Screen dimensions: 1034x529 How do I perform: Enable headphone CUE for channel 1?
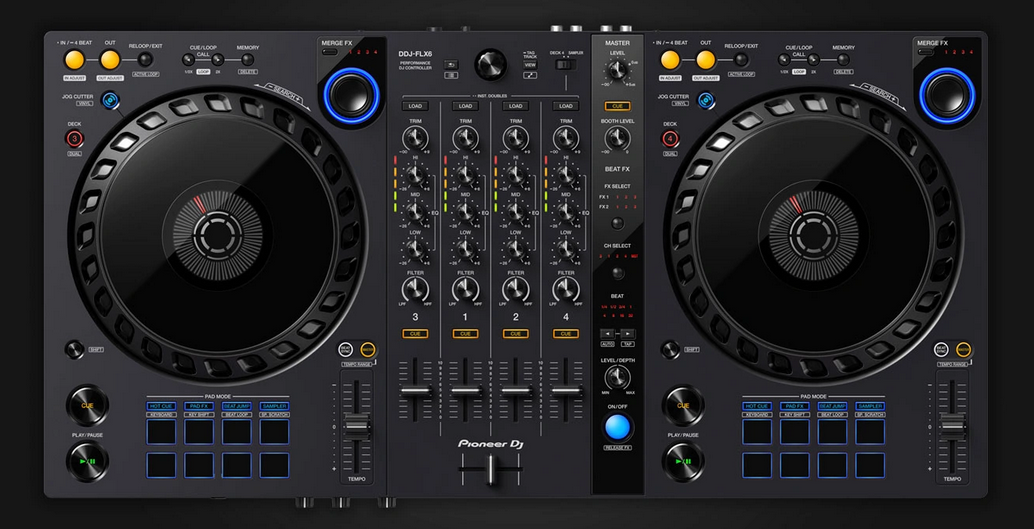[466, 334]
